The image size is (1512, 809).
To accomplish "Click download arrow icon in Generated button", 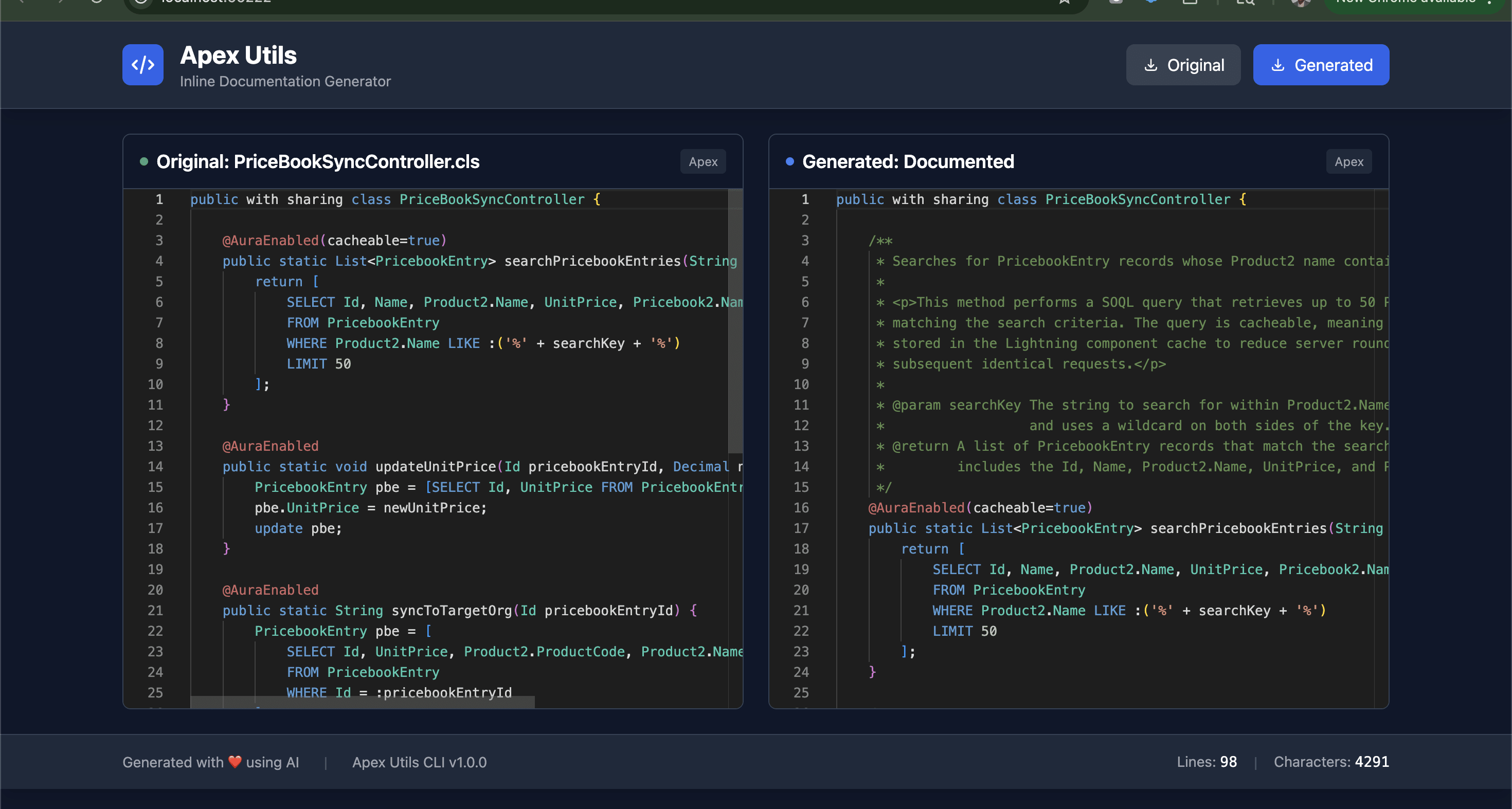I will click(1278, 65).
